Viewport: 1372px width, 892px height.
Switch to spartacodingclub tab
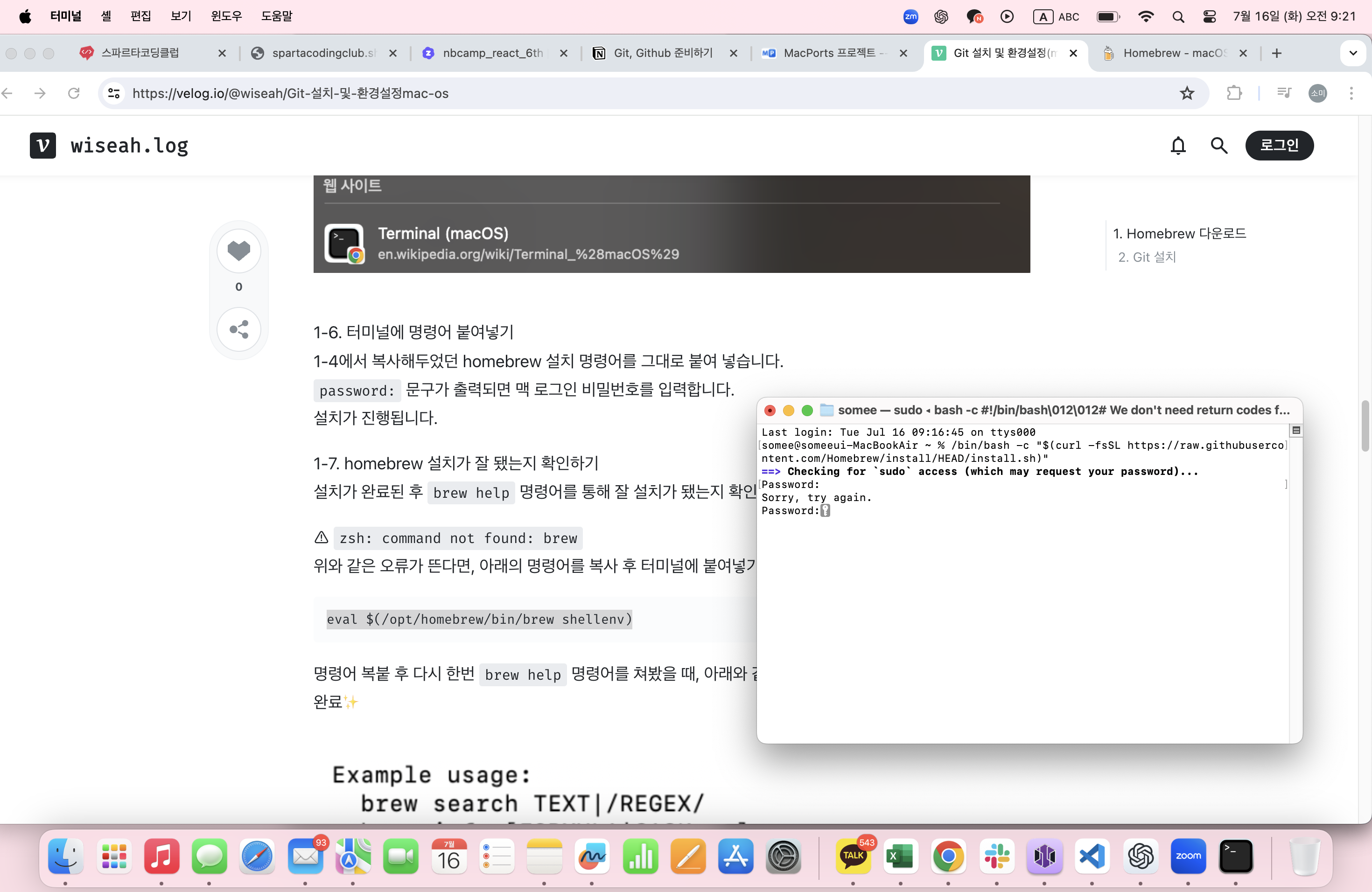point(323,53)
